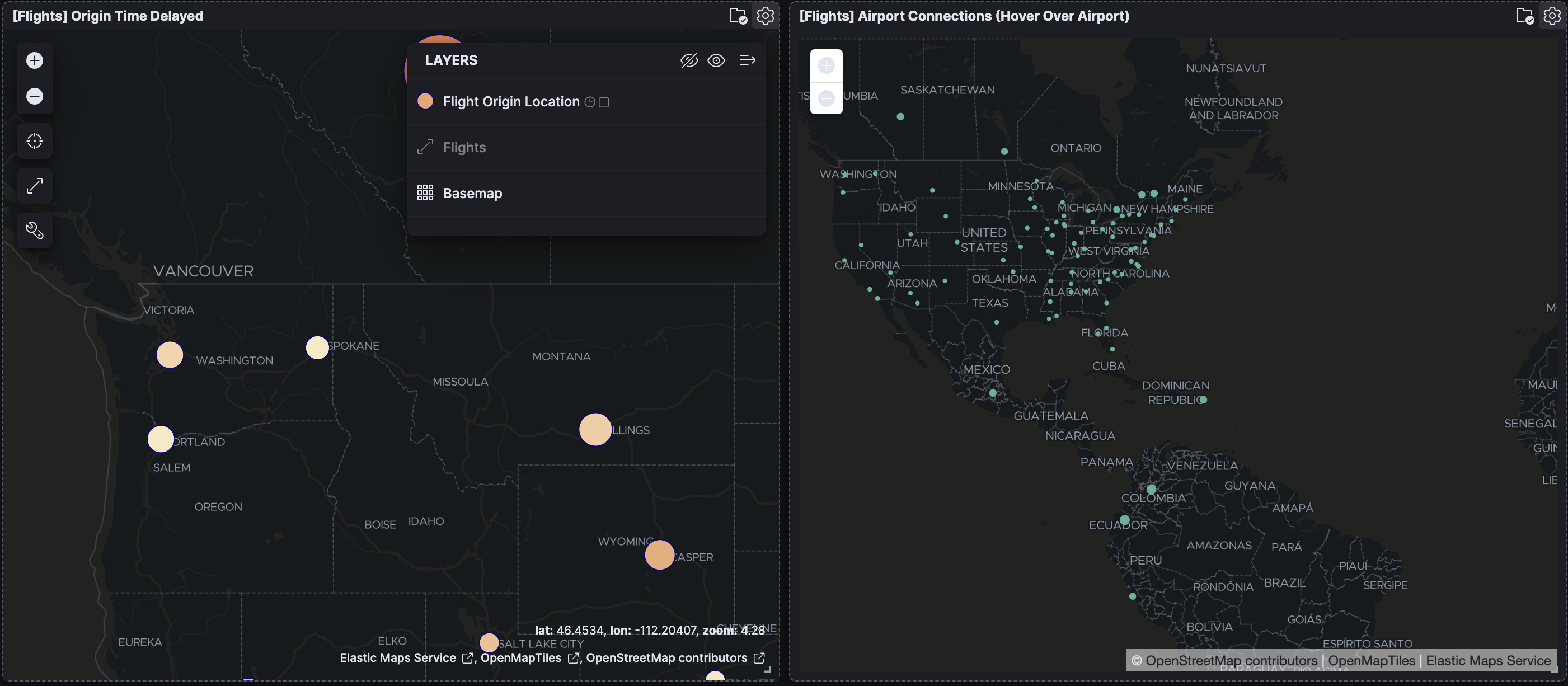Enter full screen with the expand arrows icon
The height and width of the screenshot is (686, 1568).
pos(35,186)
